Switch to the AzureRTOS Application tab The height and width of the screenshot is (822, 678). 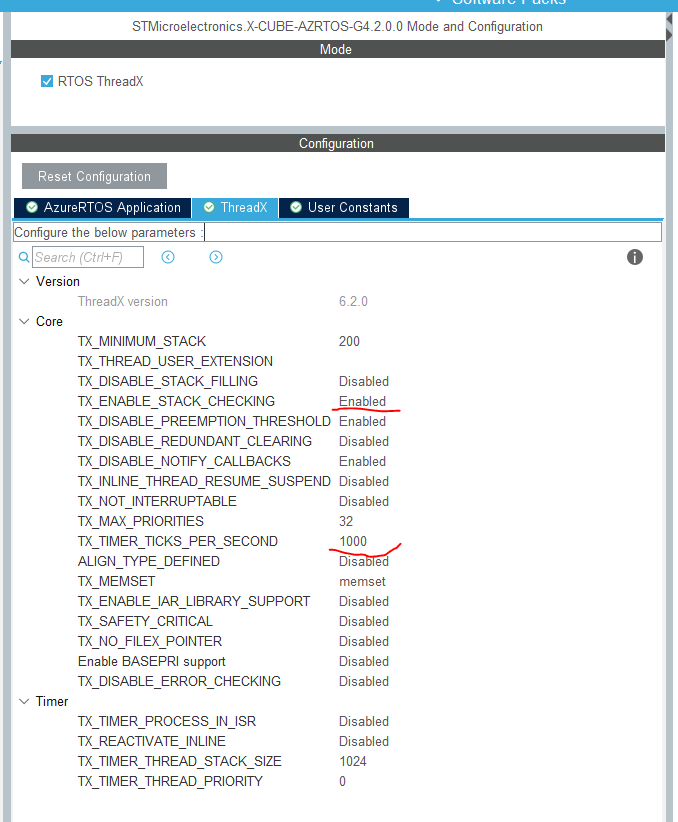[103, 208]
